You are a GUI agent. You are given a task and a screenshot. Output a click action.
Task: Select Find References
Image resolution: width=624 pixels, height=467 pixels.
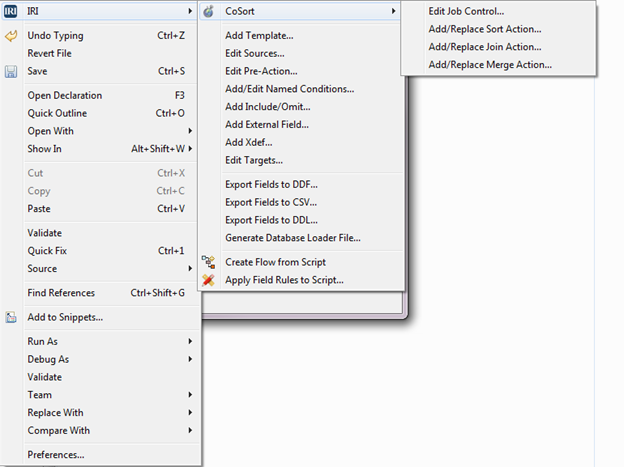click(101, 293)
